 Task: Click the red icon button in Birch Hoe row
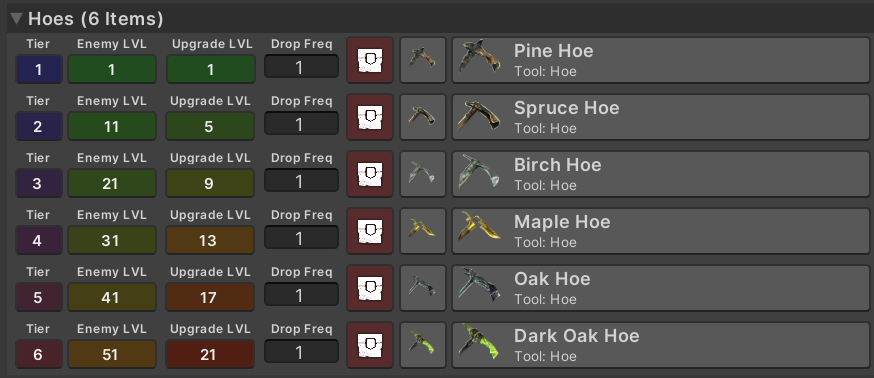[370, 174]
